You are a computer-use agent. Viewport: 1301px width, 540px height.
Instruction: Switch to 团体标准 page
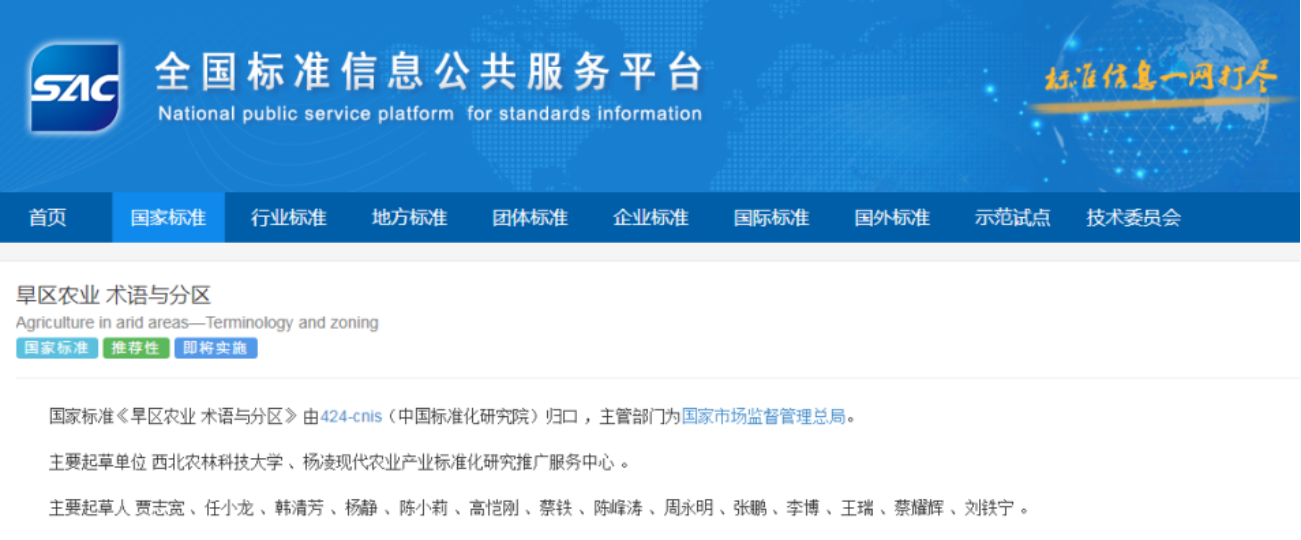(530, 218)
